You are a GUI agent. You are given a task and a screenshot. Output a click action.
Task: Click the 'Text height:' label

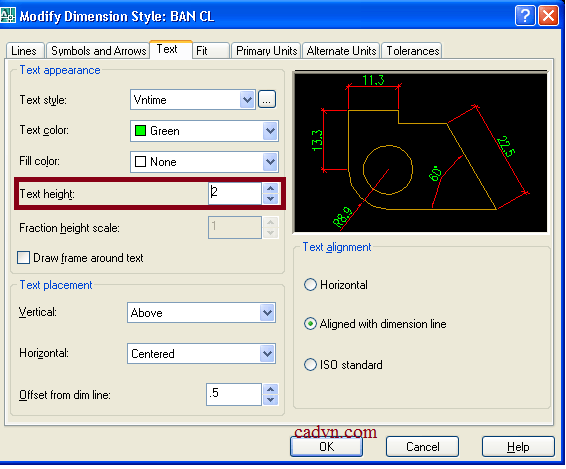coord(47,194)
